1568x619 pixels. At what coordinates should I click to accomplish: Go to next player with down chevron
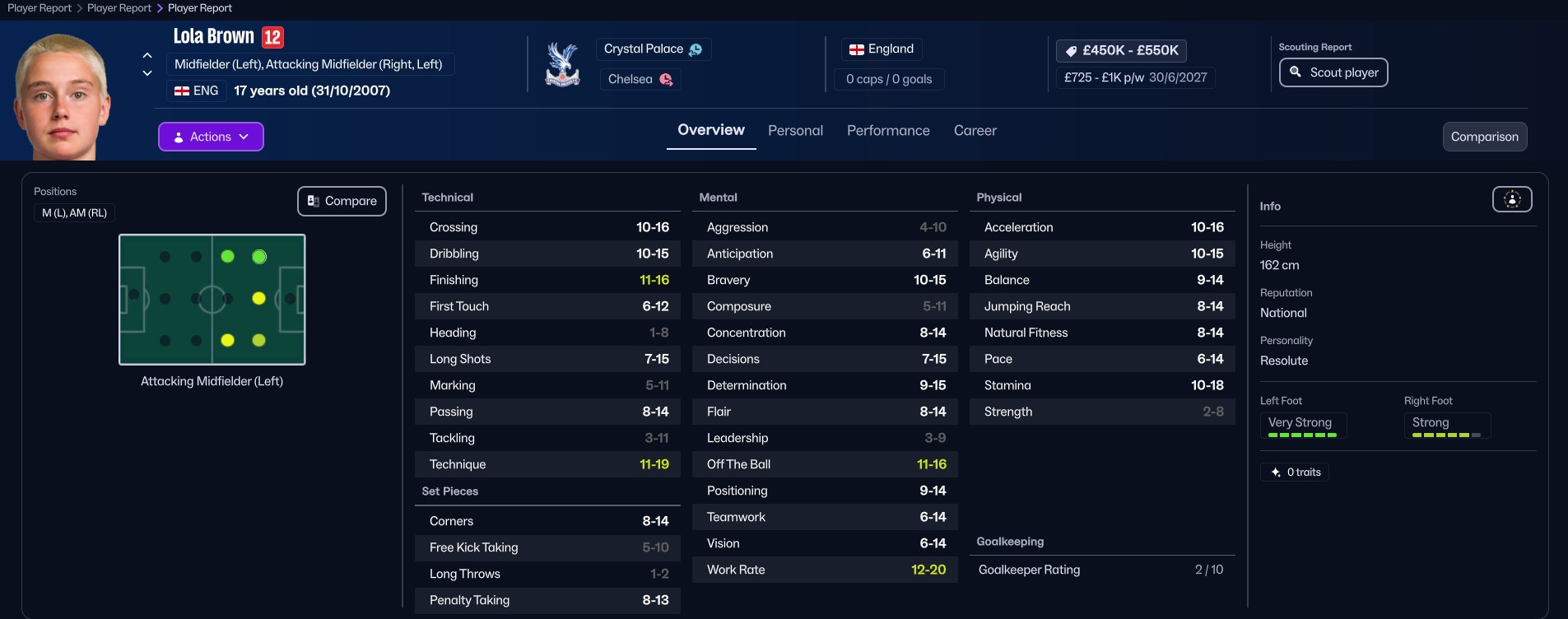(x=147, y=73)
